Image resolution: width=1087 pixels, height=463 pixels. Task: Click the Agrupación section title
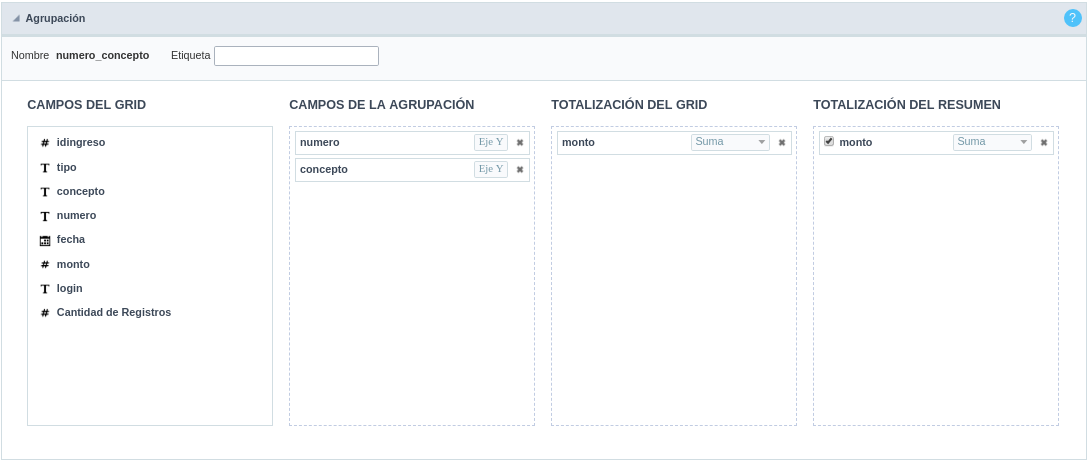click(x=55, y=19)
